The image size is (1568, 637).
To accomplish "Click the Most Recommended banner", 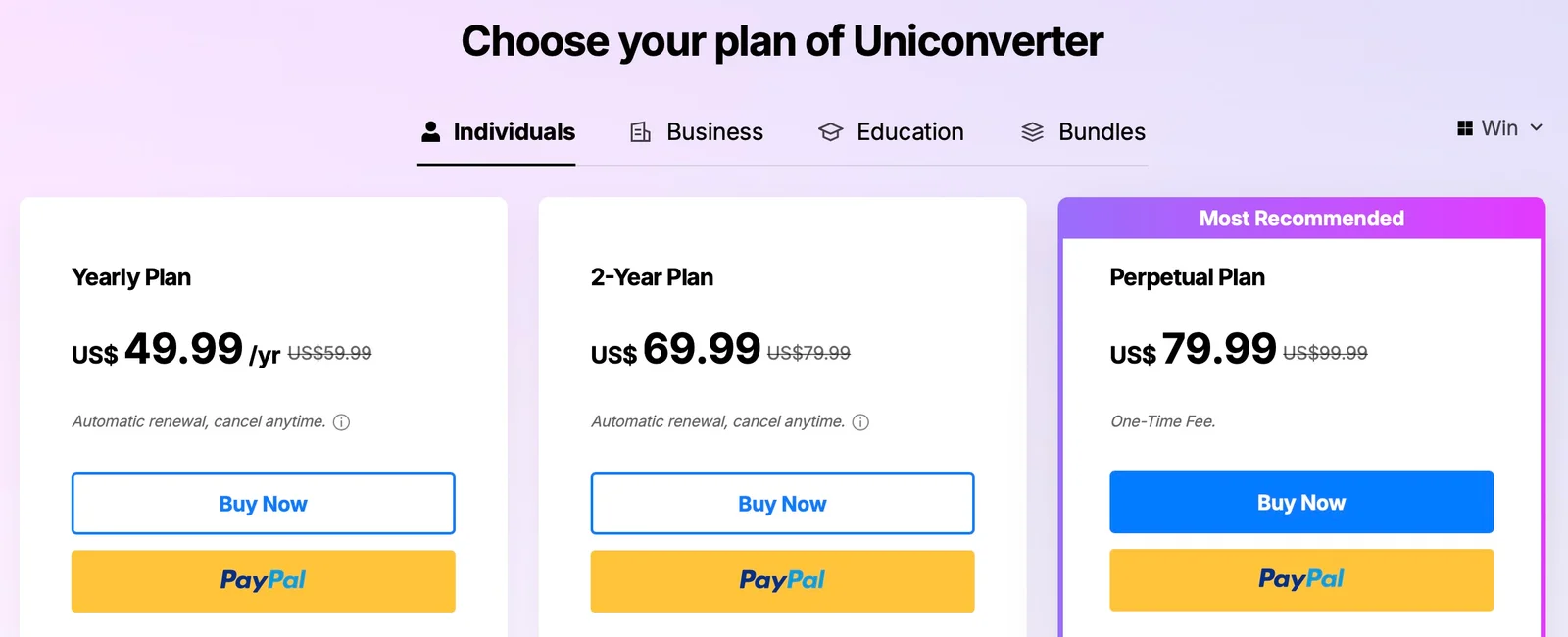I will click(x=1301, y=219).
